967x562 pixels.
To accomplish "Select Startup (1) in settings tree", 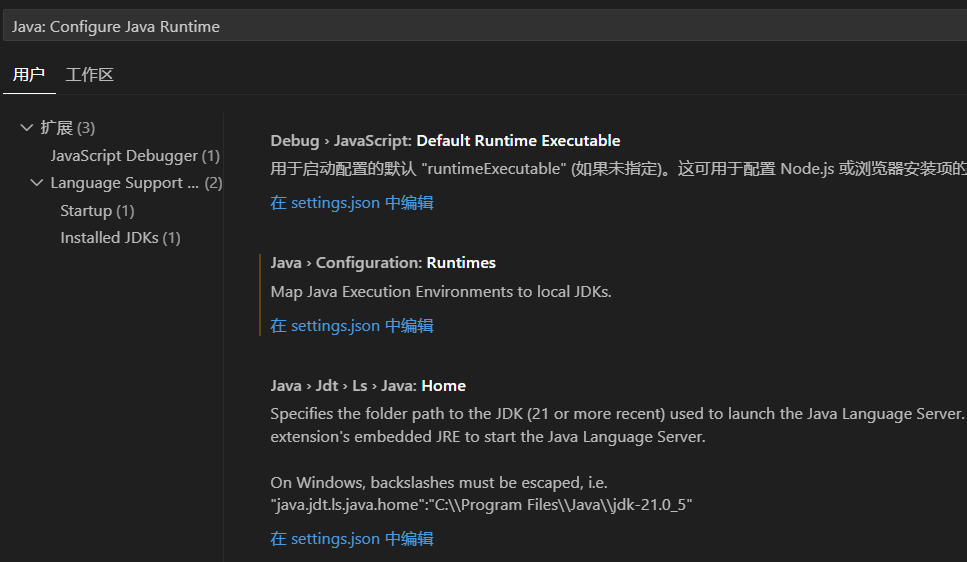I will (x=97, y=210).
